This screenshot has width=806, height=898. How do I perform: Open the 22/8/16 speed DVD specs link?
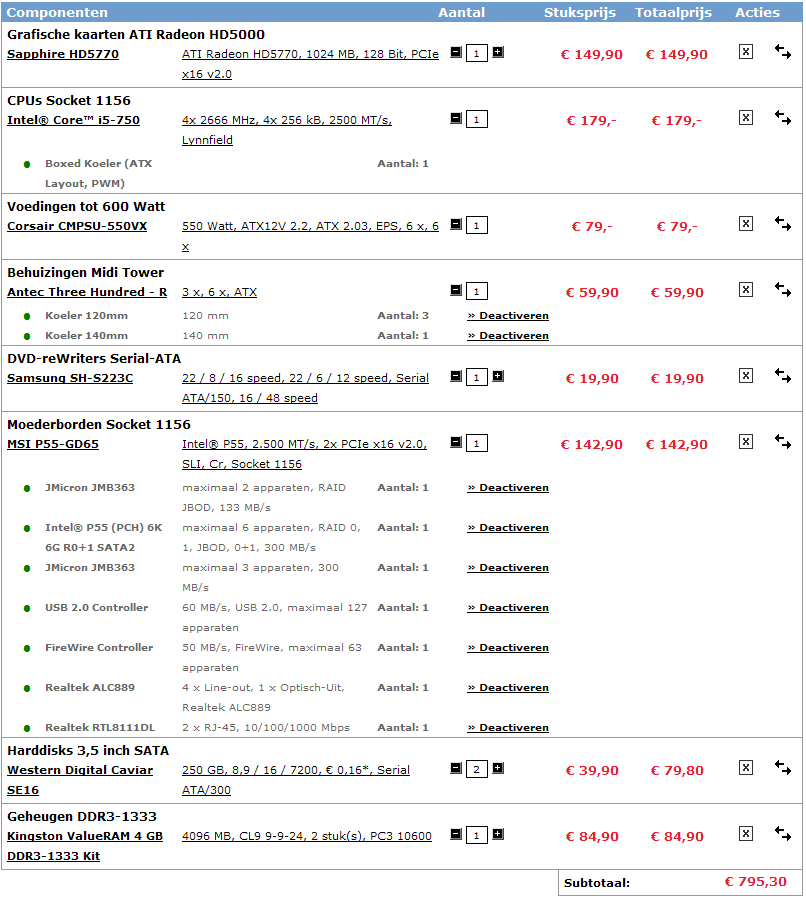tap(305, 388)
